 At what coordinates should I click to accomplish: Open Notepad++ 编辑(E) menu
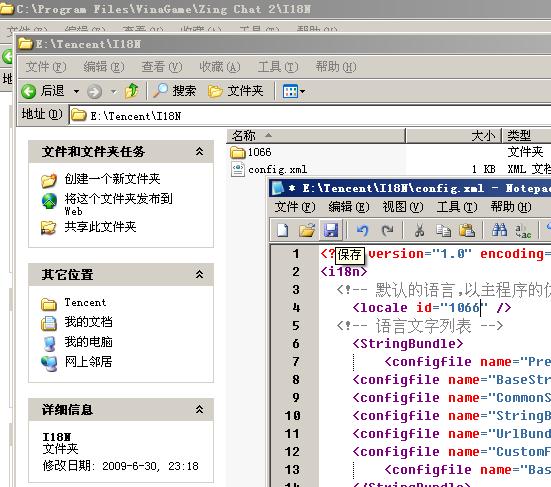tap(349, 207)
